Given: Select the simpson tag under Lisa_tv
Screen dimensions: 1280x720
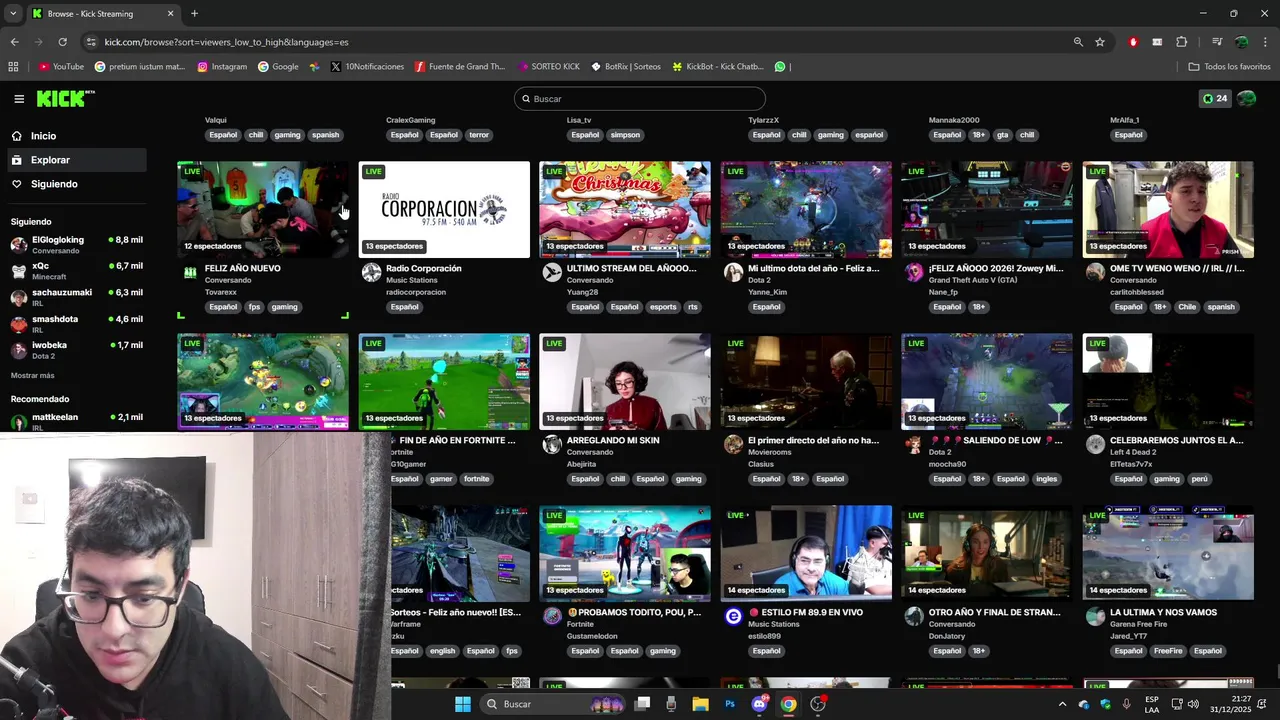Looking at the screenshot, I should 625,135.
